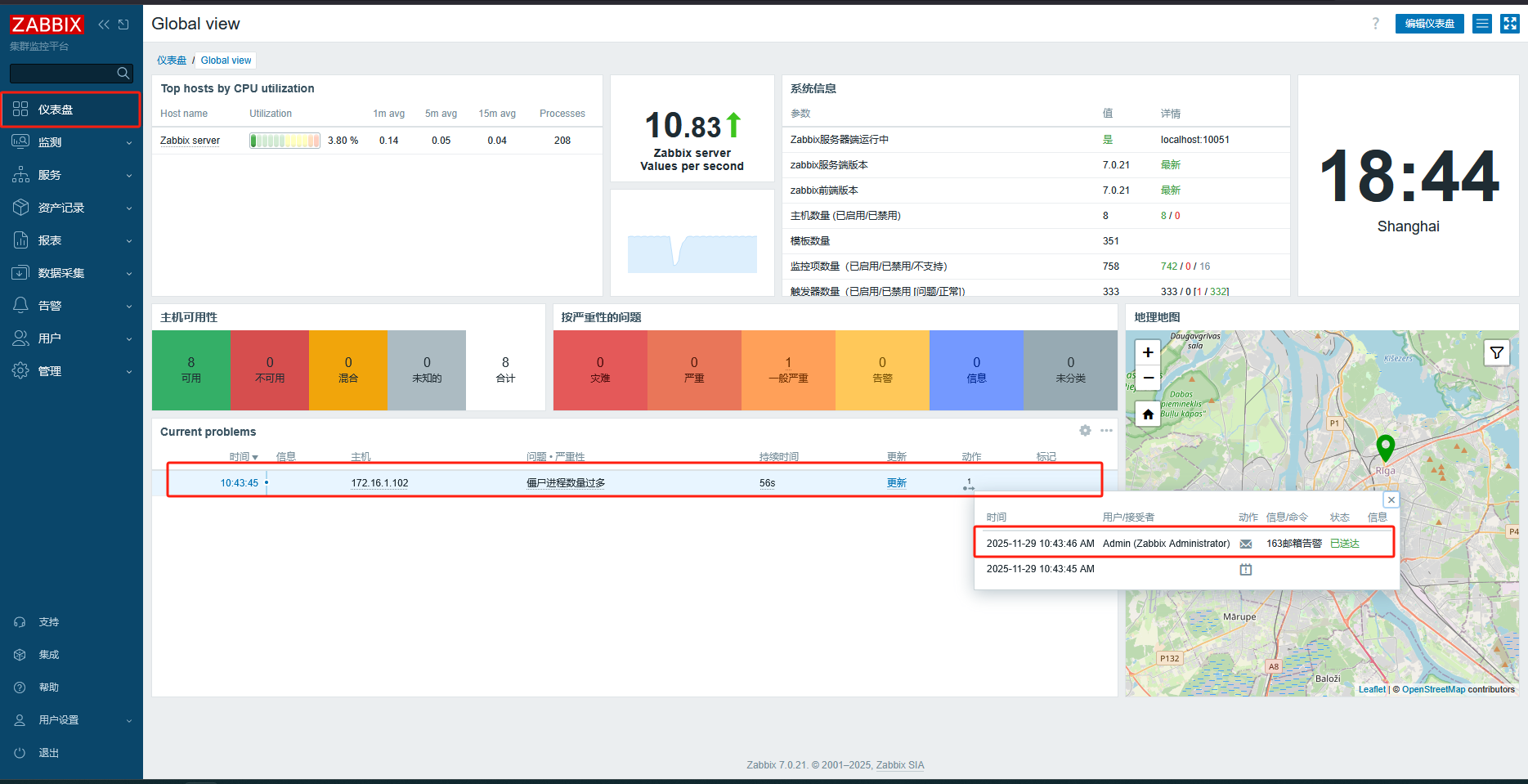Open the Zabbix SIA footer link
1528x784 pixels.
pyautogui.click(x=900, y=765)
